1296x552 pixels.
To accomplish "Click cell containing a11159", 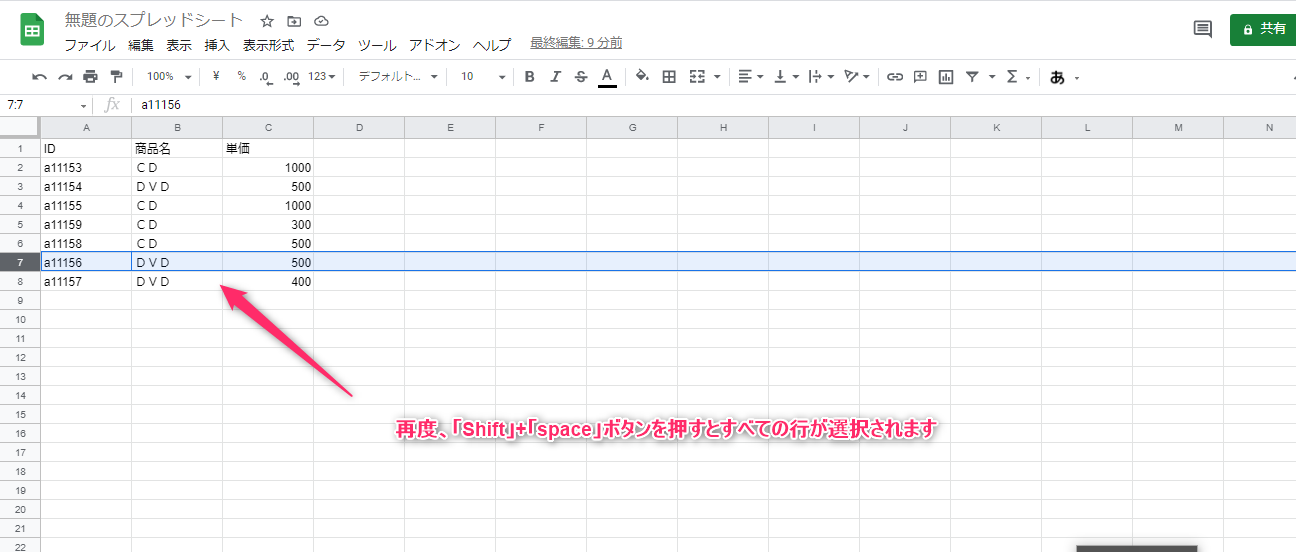I will pos(86,224).
